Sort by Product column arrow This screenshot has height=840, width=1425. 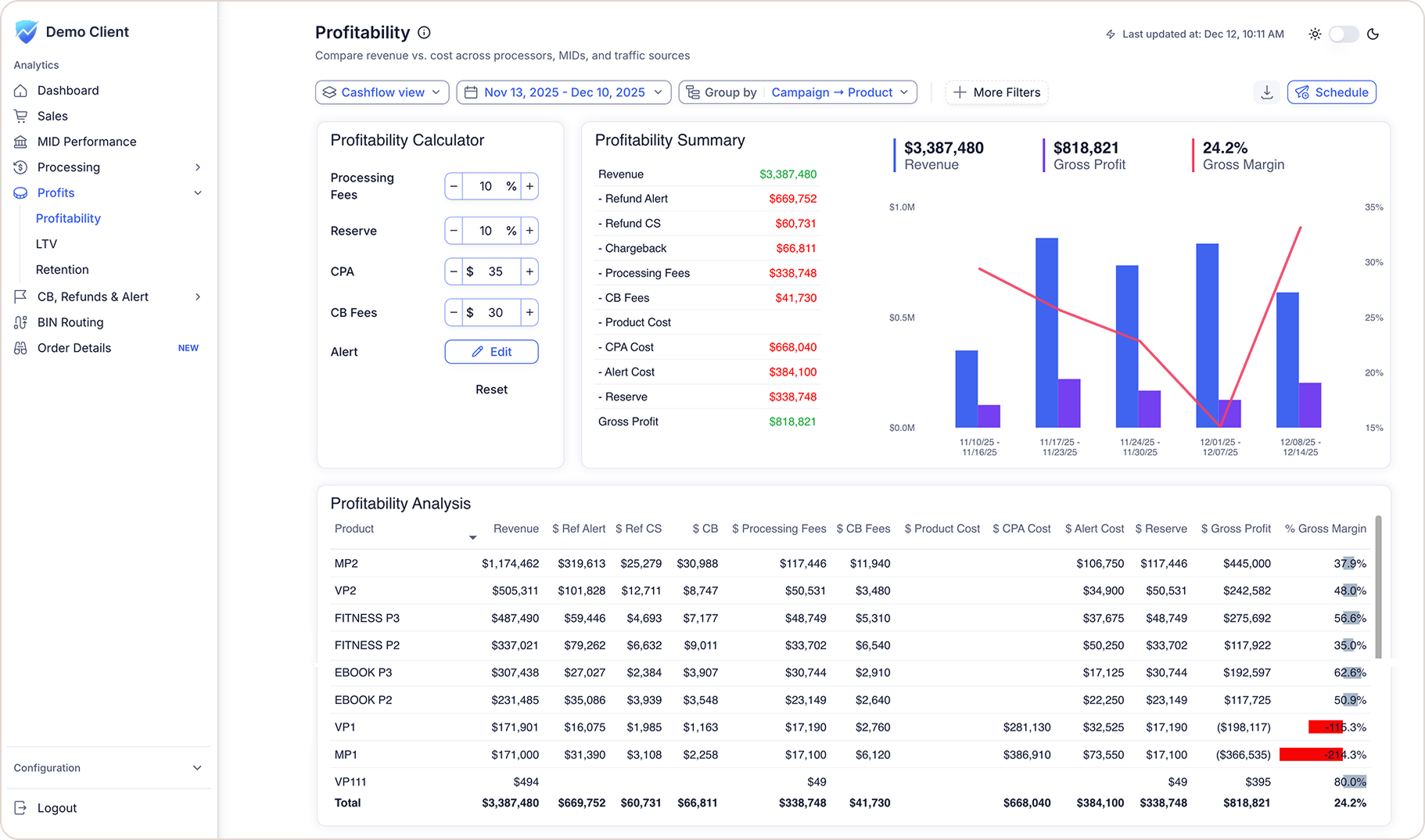tap(472, 537)
